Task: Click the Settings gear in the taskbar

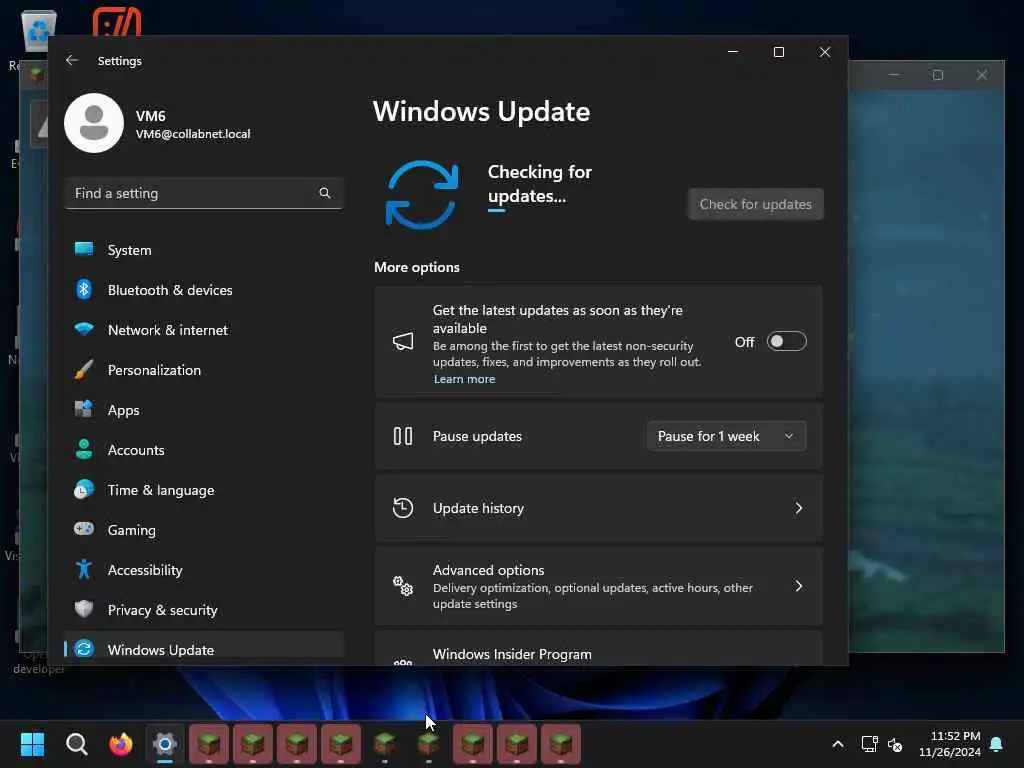Action: 165,743
